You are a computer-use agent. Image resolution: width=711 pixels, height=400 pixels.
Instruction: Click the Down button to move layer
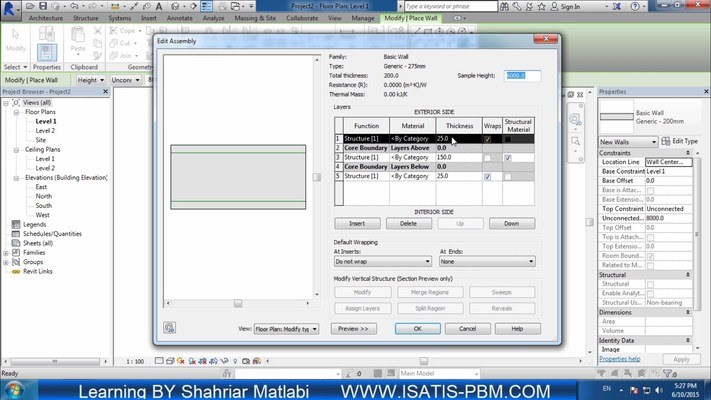coord(511,224)
